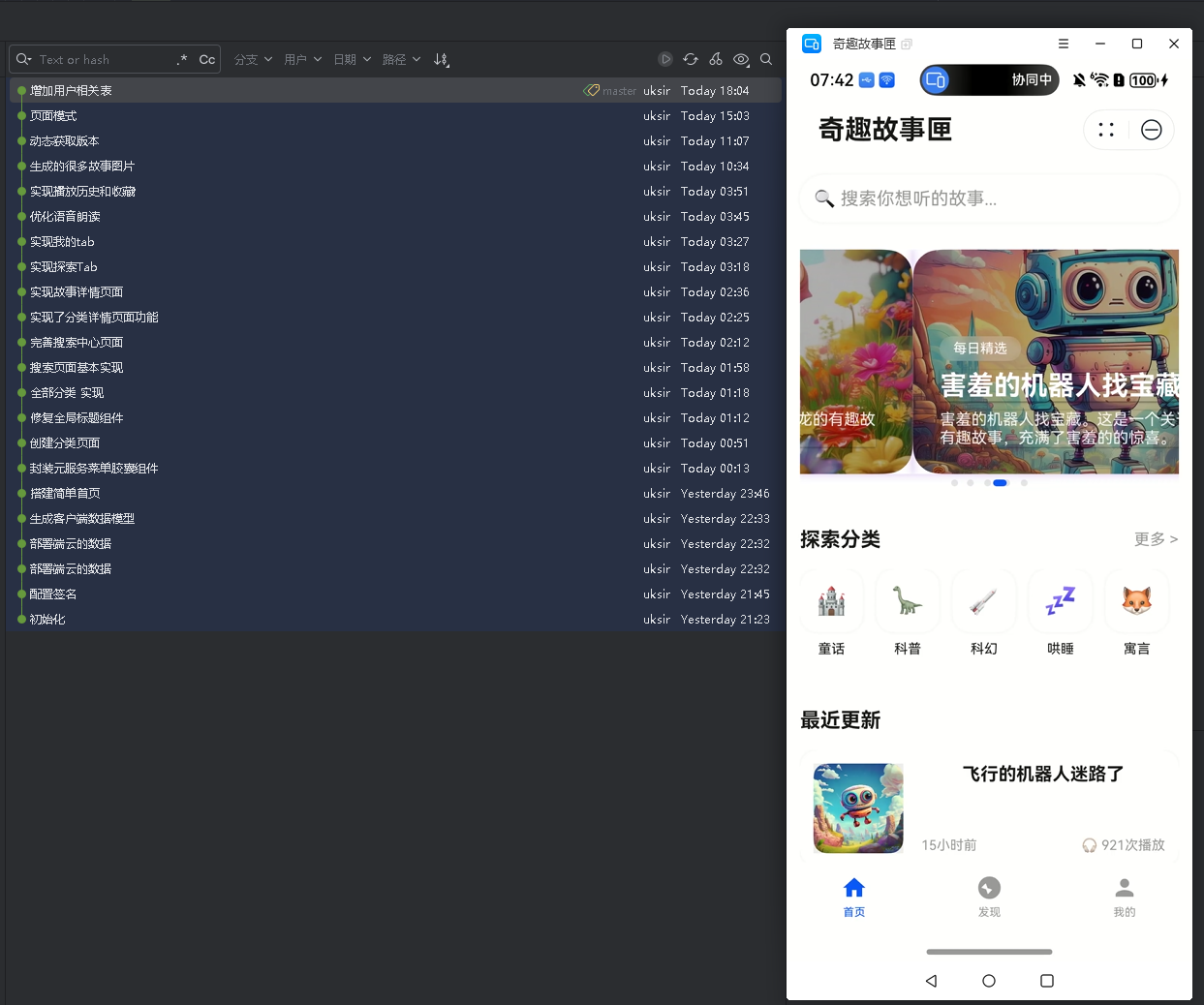
Task: Click the story search field in the app
Action: click(x=988, y=198)
